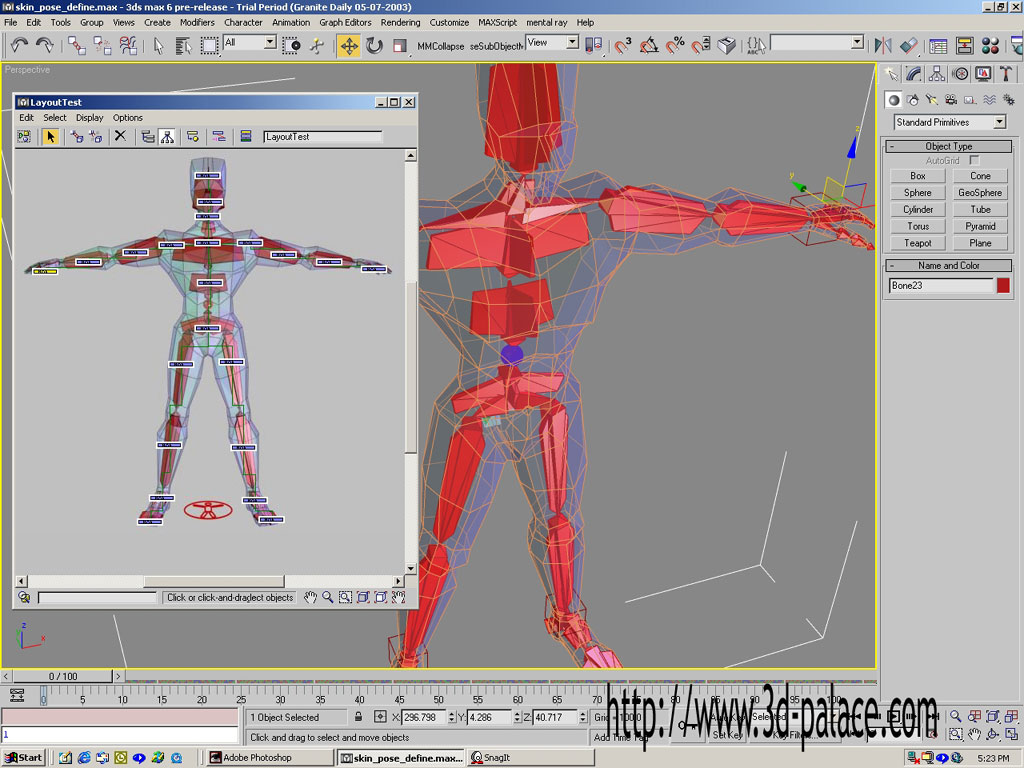Click the time slider showing 0 / 100
This screenshot has width=1024, height=768.
point(63,676)
